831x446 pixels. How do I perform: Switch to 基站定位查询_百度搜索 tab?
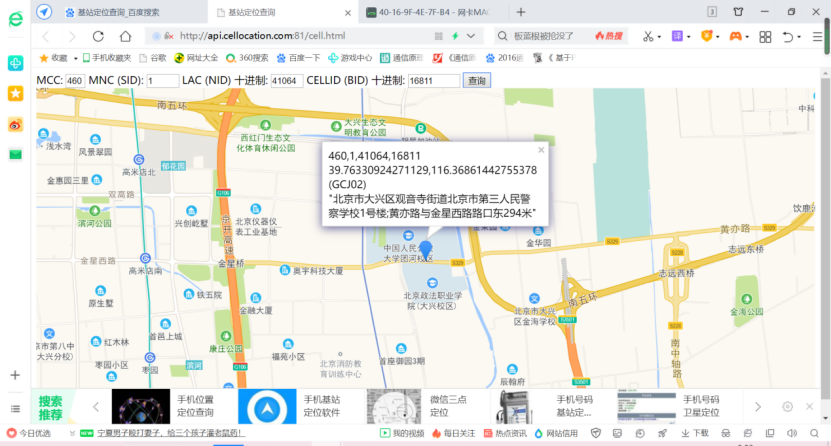118,12
